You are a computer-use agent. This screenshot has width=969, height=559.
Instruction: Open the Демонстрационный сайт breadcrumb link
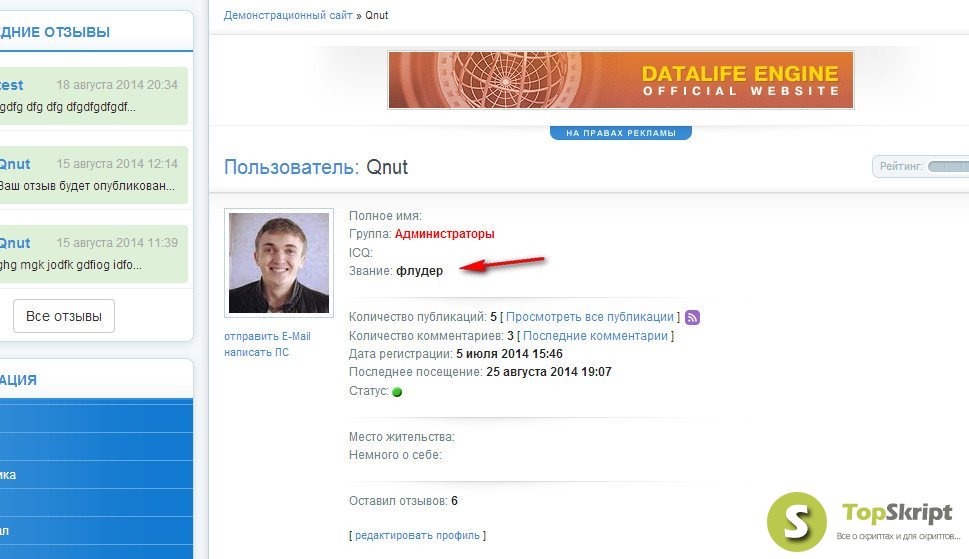click(288, 15)
